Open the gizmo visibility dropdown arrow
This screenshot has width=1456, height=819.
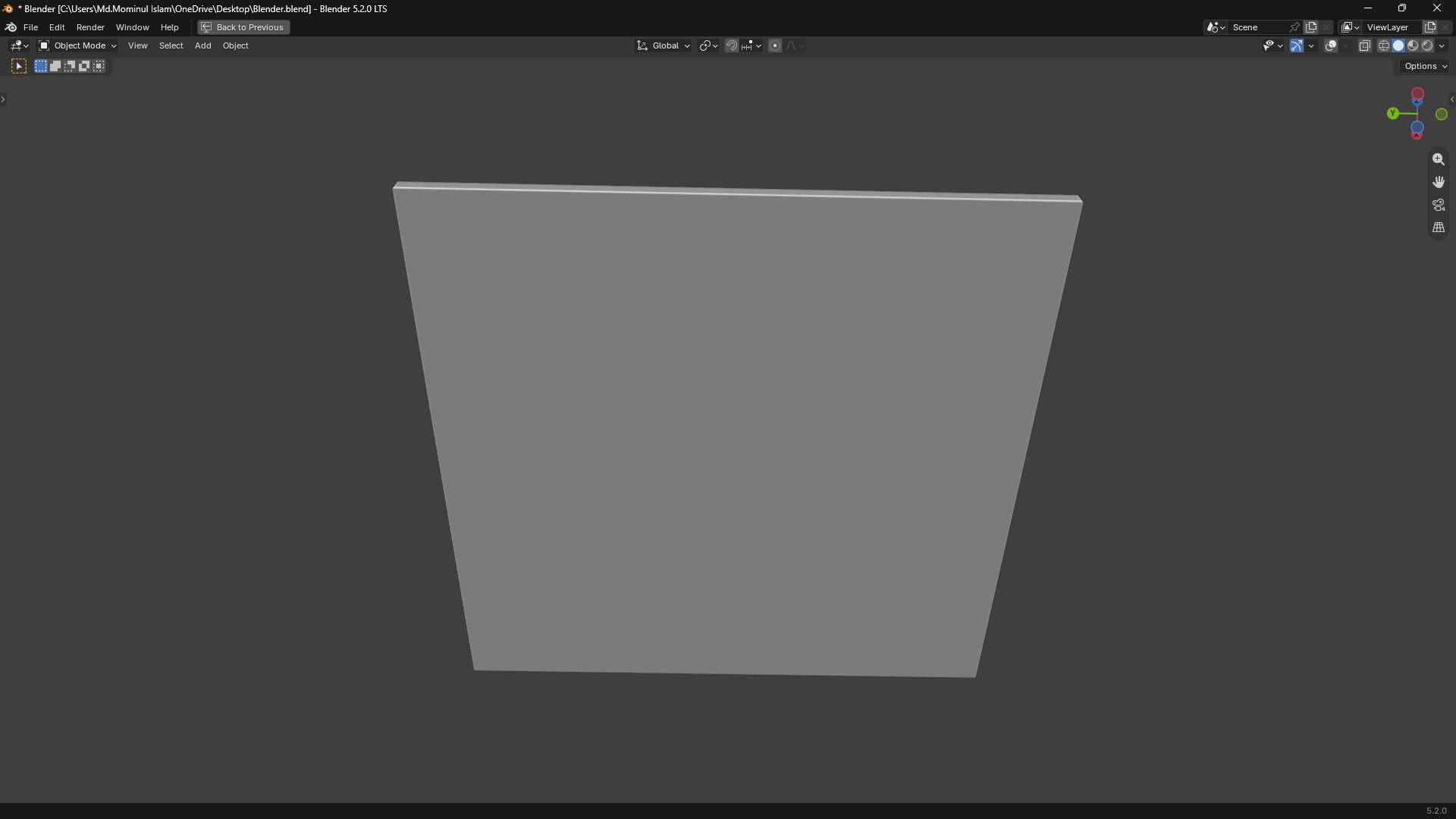click(1312, 46)
